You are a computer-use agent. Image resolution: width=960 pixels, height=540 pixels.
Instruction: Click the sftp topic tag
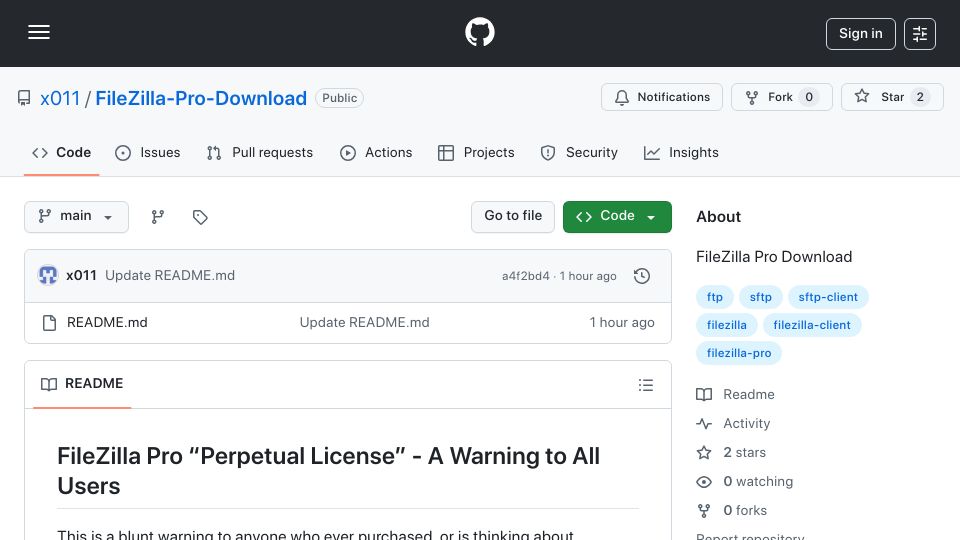[x=760, y=297]
